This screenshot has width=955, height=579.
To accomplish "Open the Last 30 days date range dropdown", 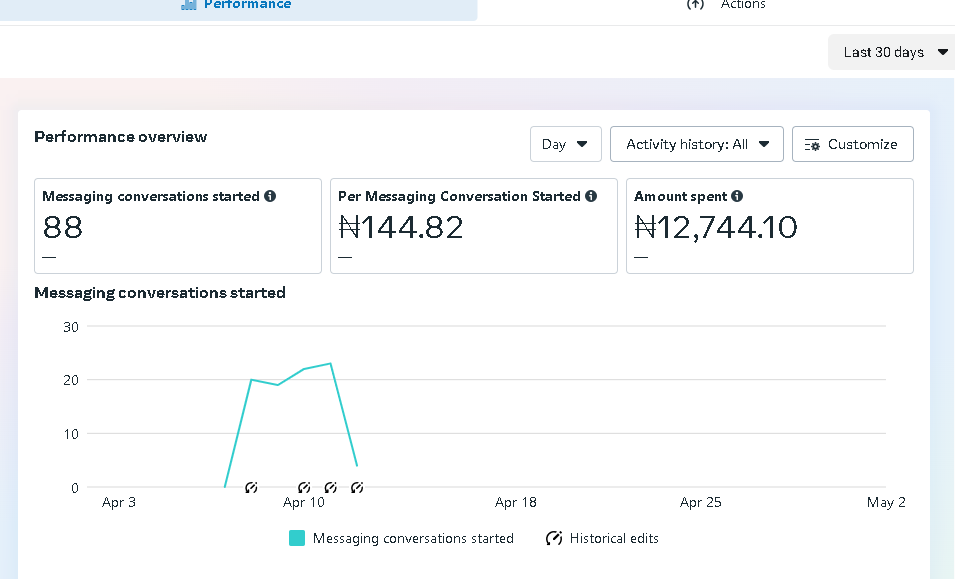I will pyautogui.click(x=892, y=52).
